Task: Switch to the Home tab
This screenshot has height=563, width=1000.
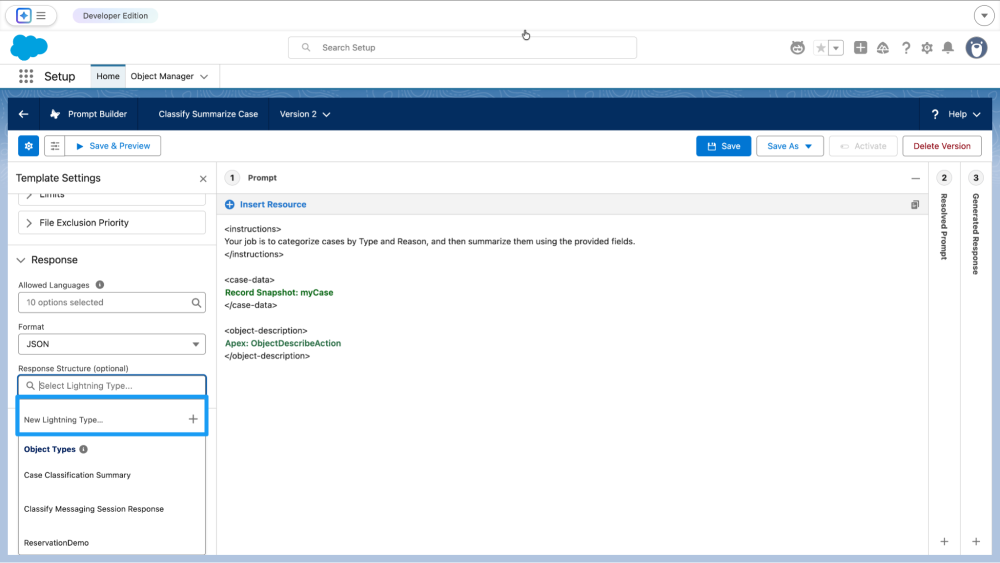Action: 108,77
